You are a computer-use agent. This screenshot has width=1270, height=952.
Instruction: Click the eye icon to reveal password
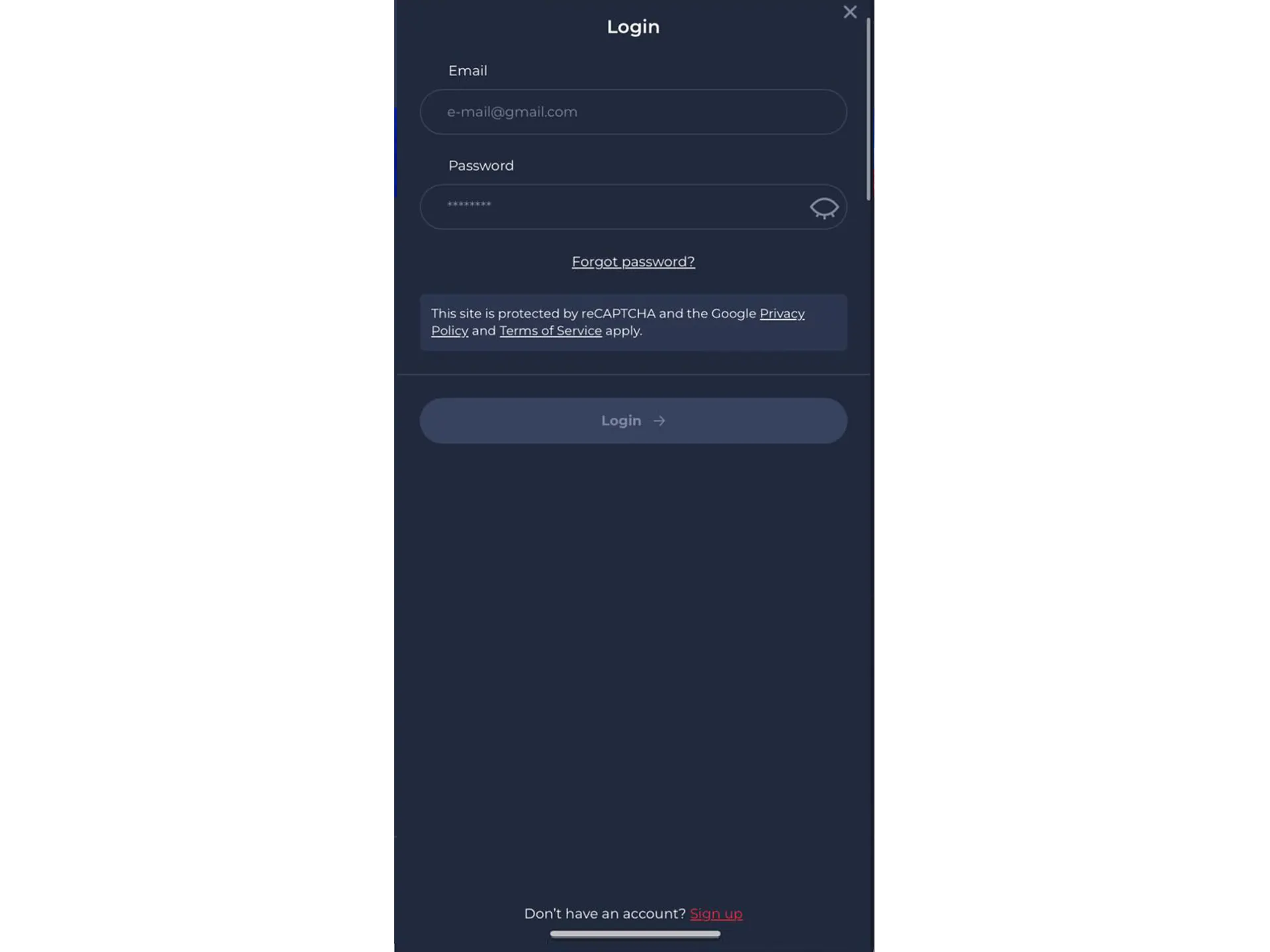(824, 208)
